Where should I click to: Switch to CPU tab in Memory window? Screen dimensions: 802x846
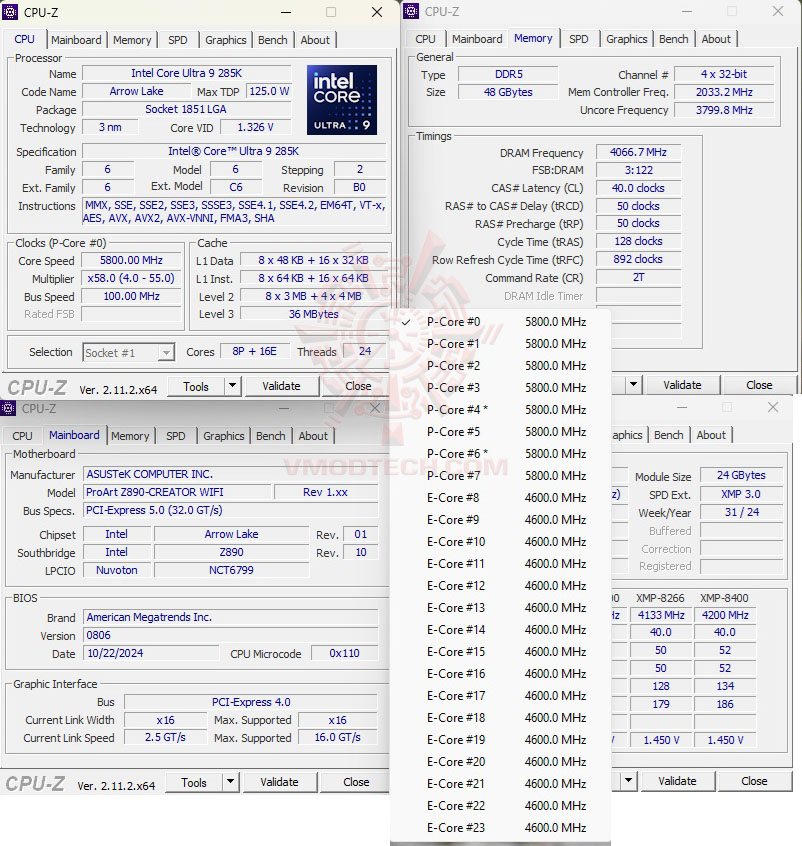coord(425,39)
